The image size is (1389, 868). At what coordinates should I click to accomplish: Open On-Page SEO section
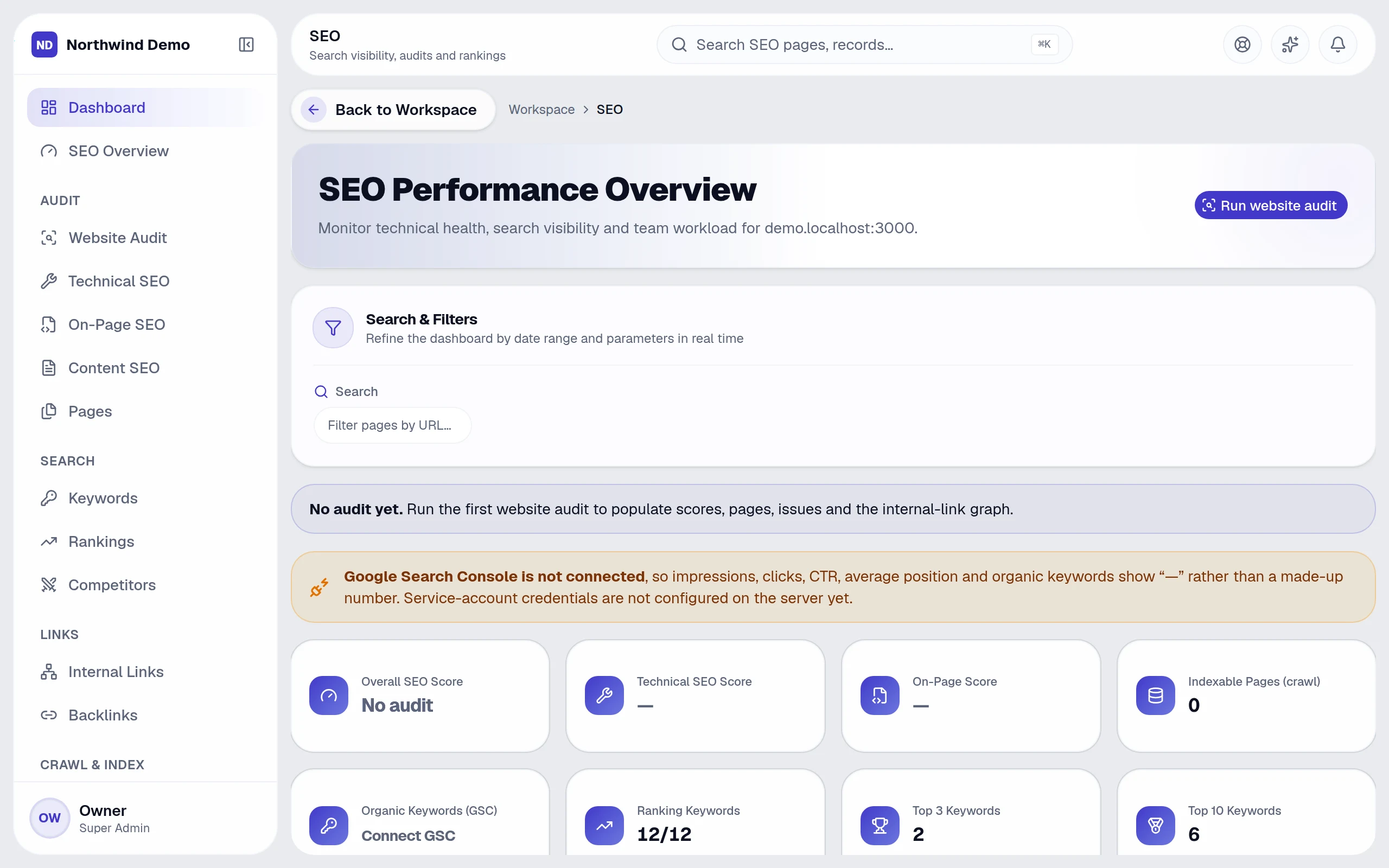coord(146,324)
